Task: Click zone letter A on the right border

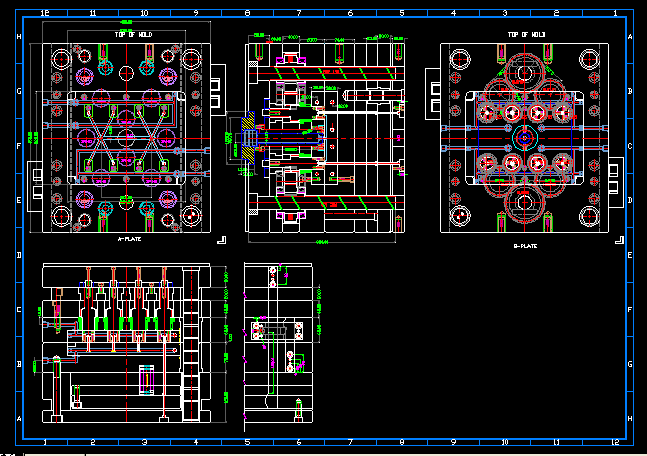Action: (630, 37)
